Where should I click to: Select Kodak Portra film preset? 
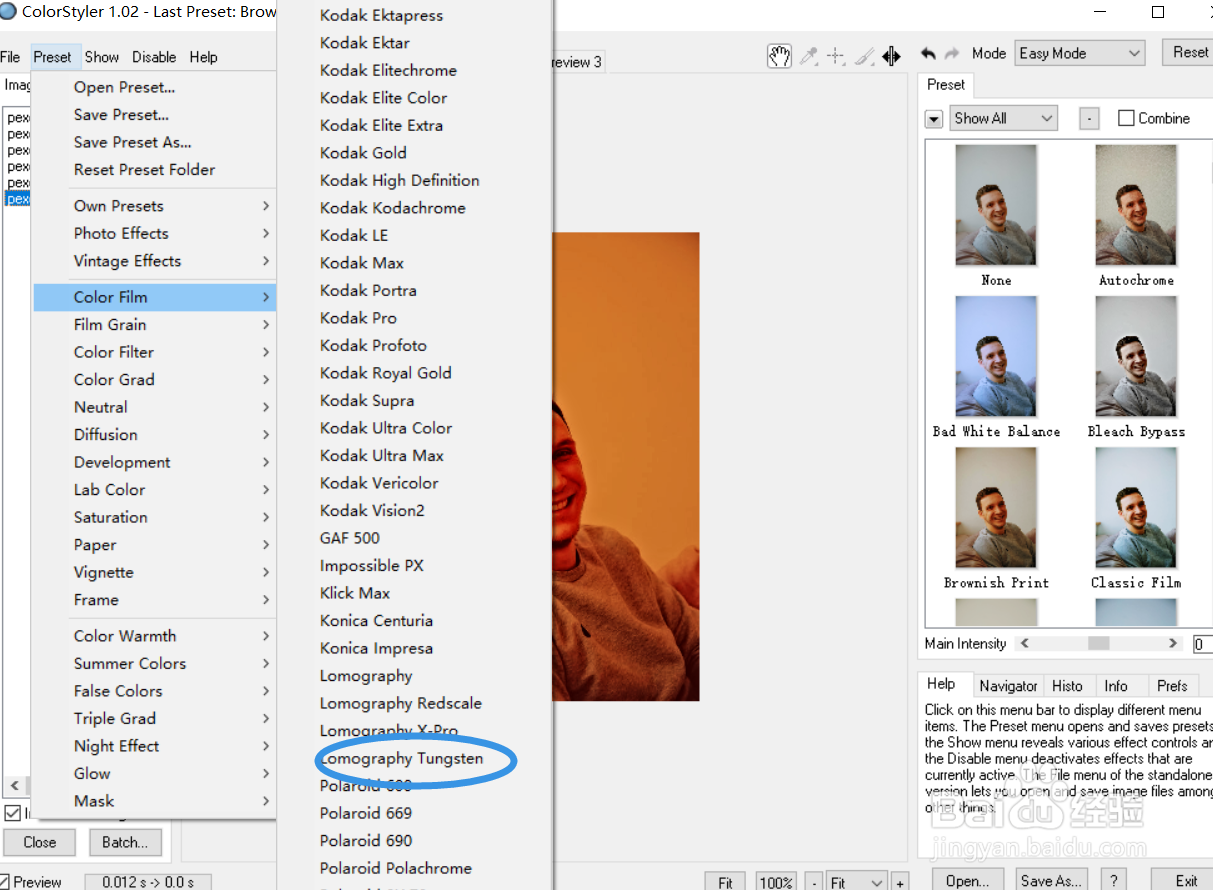415,290
